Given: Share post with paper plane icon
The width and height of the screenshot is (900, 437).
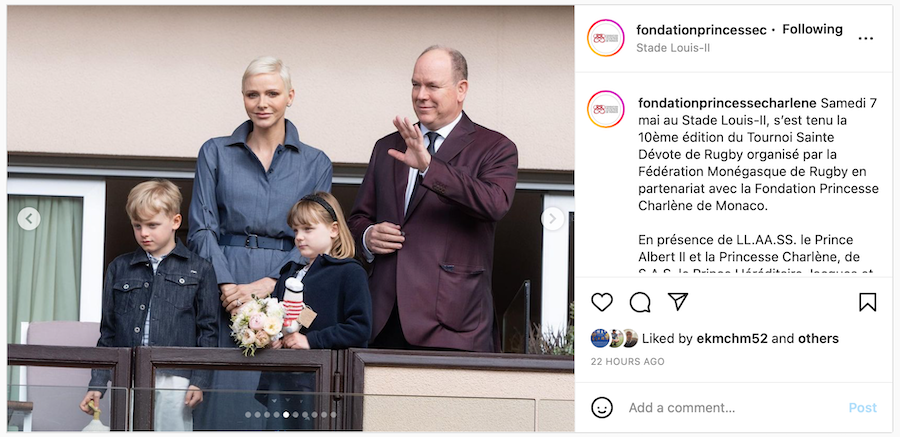Looking at the screenshot, I should pyautogui.click(x=678, y=301).
